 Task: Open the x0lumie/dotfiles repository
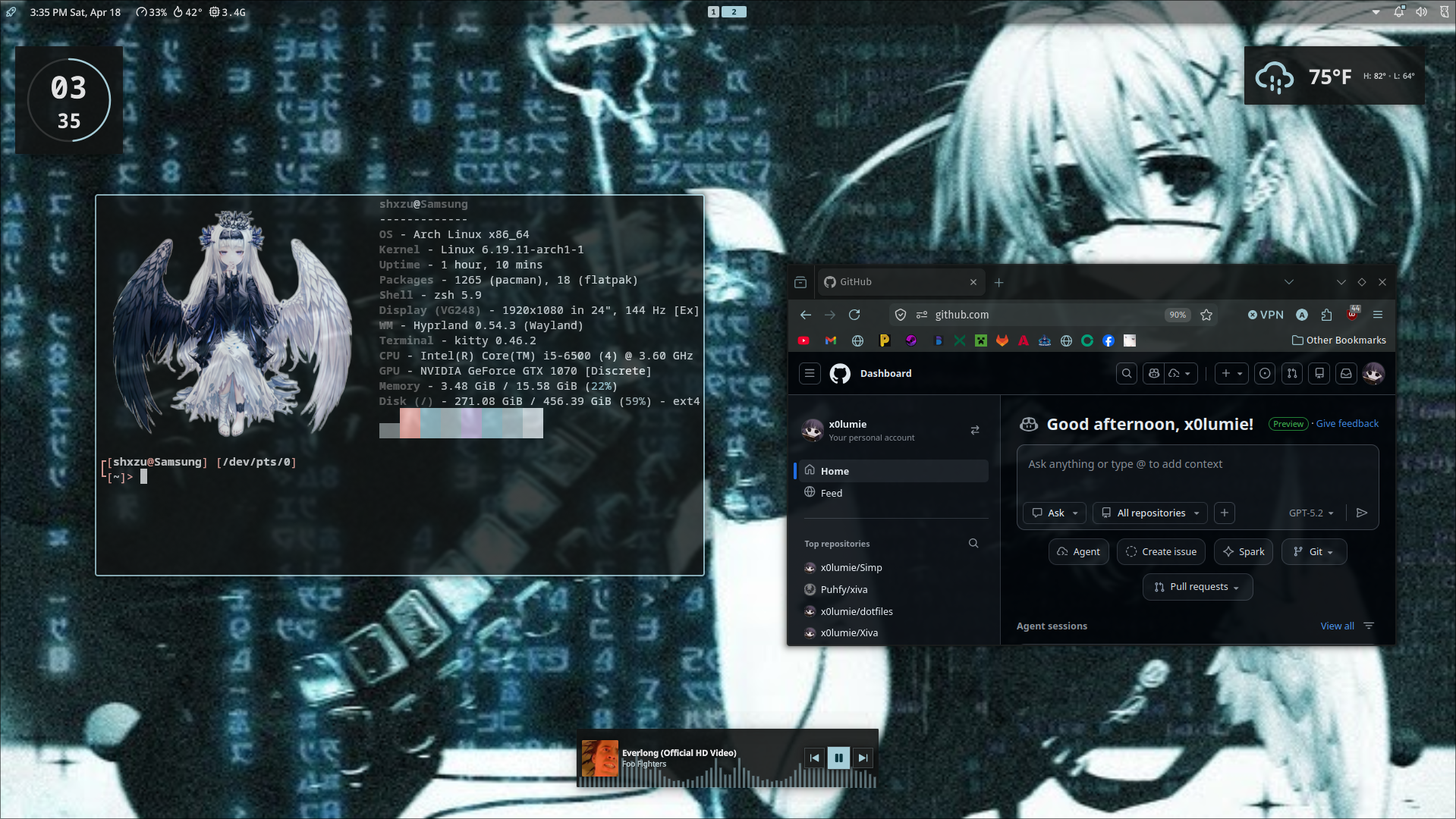[856, 611]
